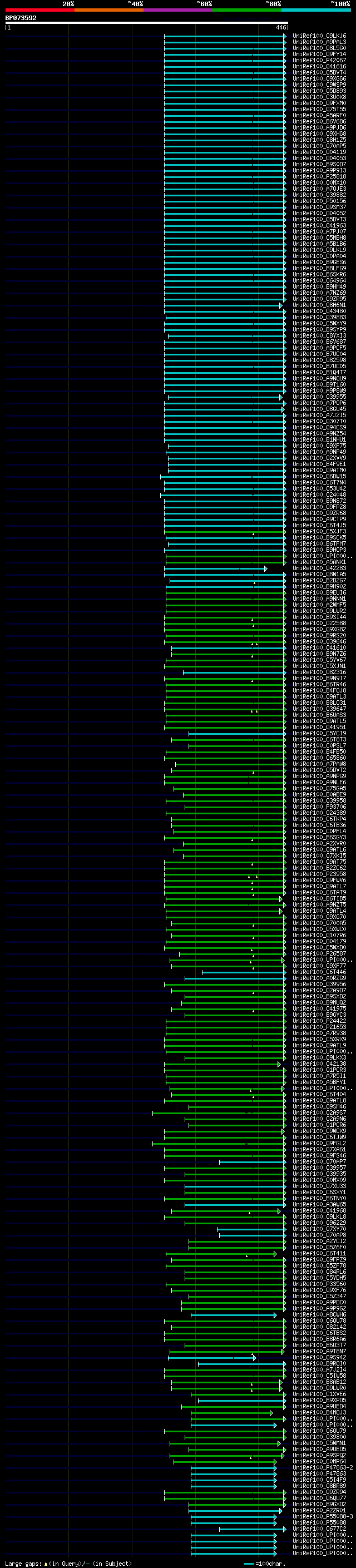Screen dimensions: 356x1568
Task: Click hit label UniRef100_Q39957
Action: [x=319, y=1168]
